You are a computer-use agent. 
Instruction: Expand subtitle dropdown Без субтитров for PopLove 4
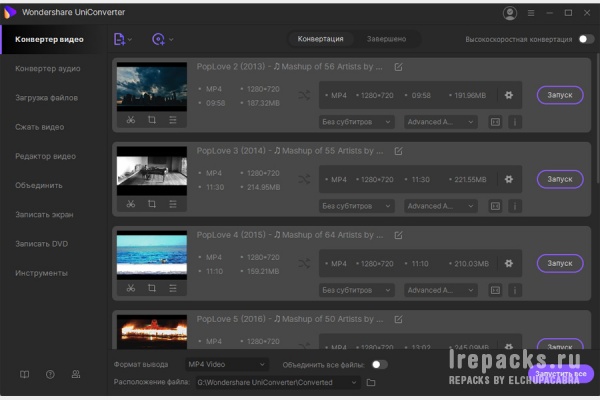[356, 291]
